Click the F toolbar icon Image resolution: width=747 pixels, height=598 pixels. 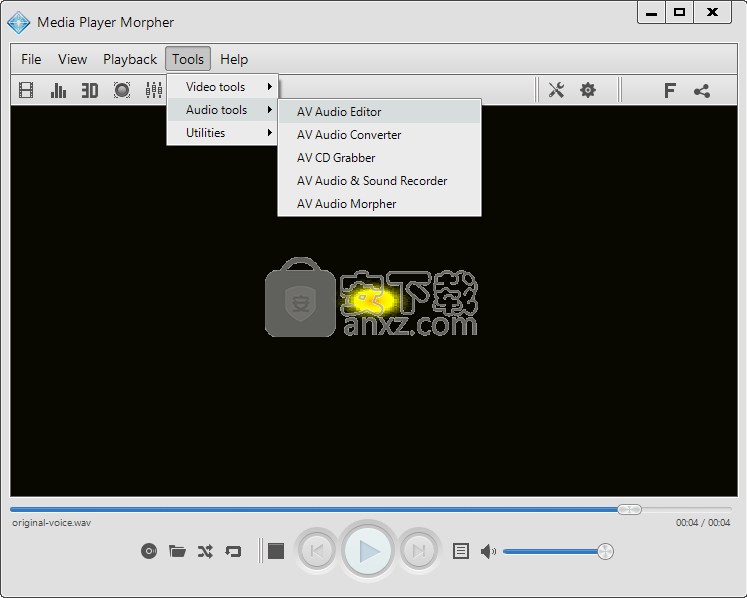click(670, 90)
